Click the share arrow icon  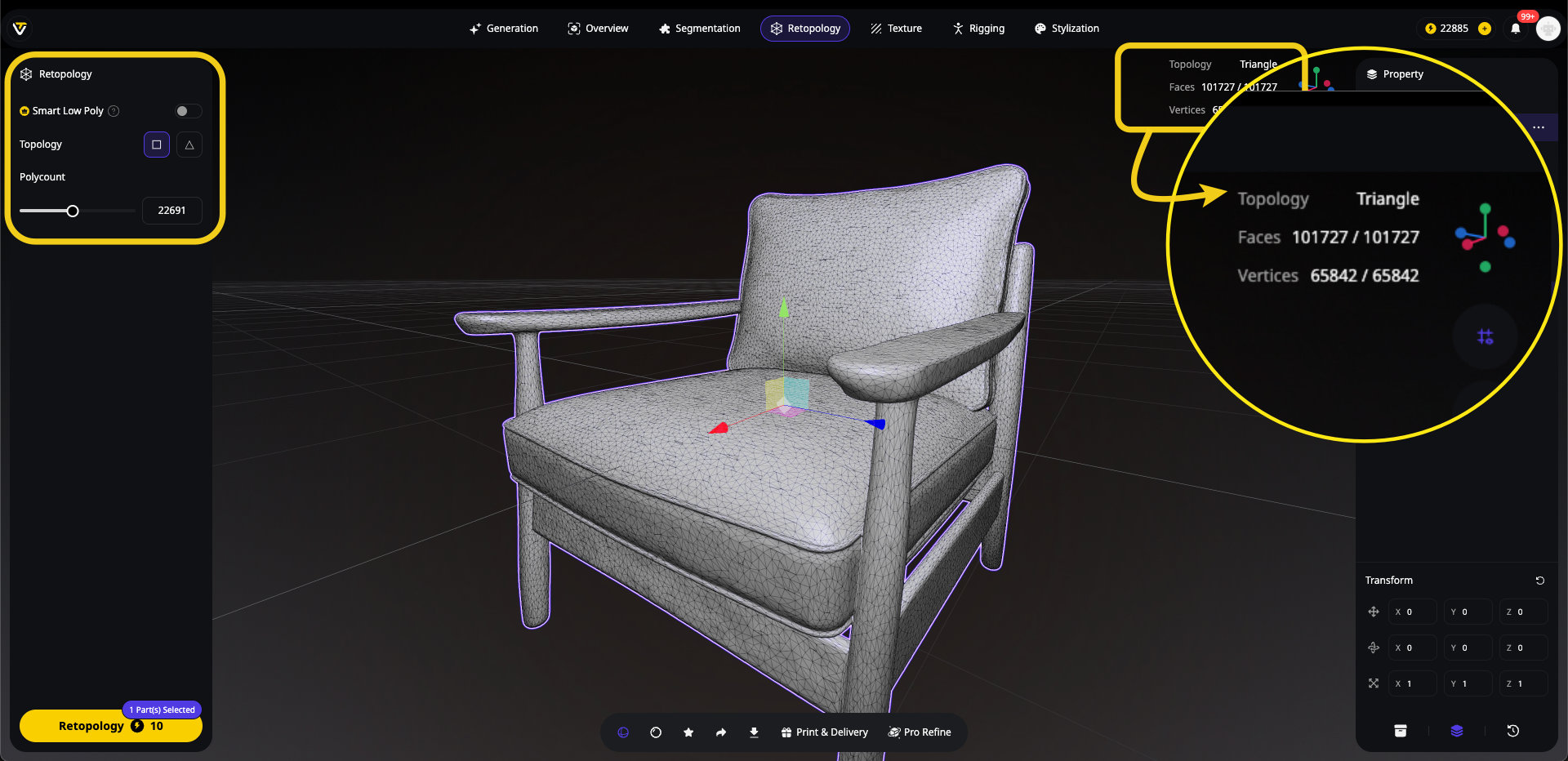pos(721,732)
